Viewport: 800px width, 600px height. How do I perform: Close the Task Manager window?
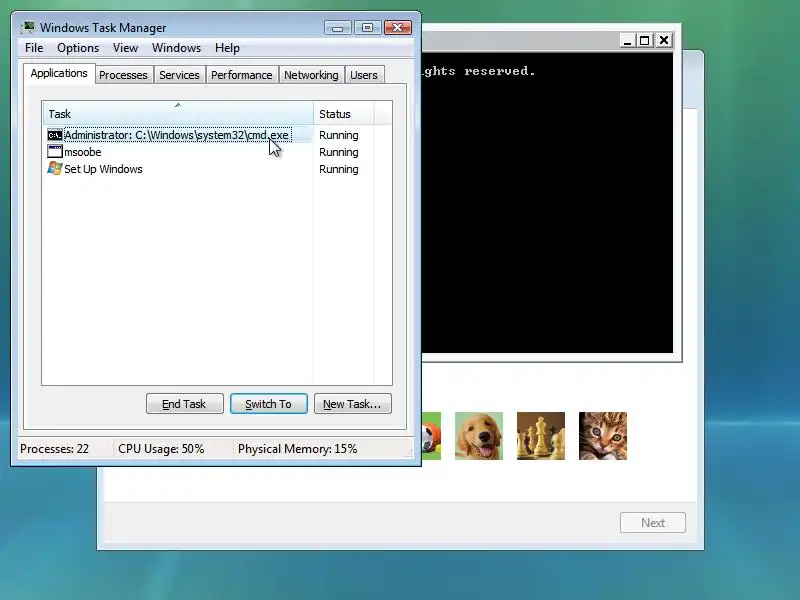pos(398,28)
